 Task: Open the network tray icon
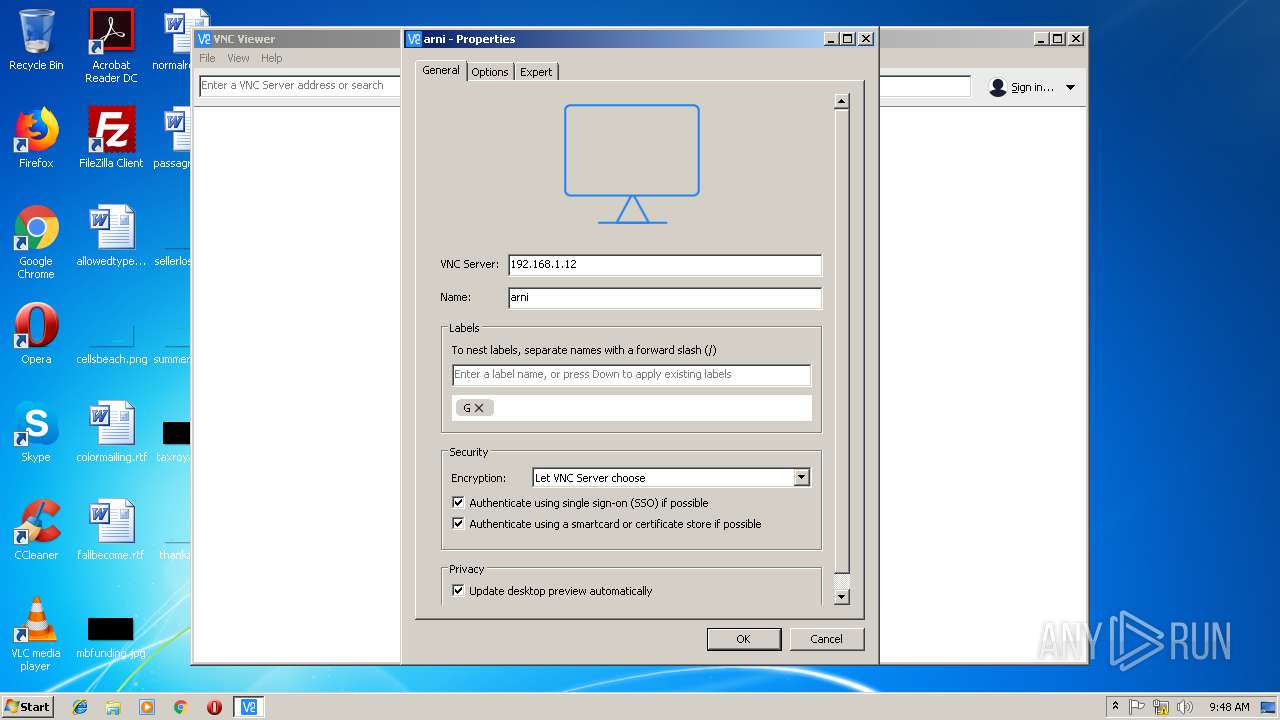(x=1161, y=707)
